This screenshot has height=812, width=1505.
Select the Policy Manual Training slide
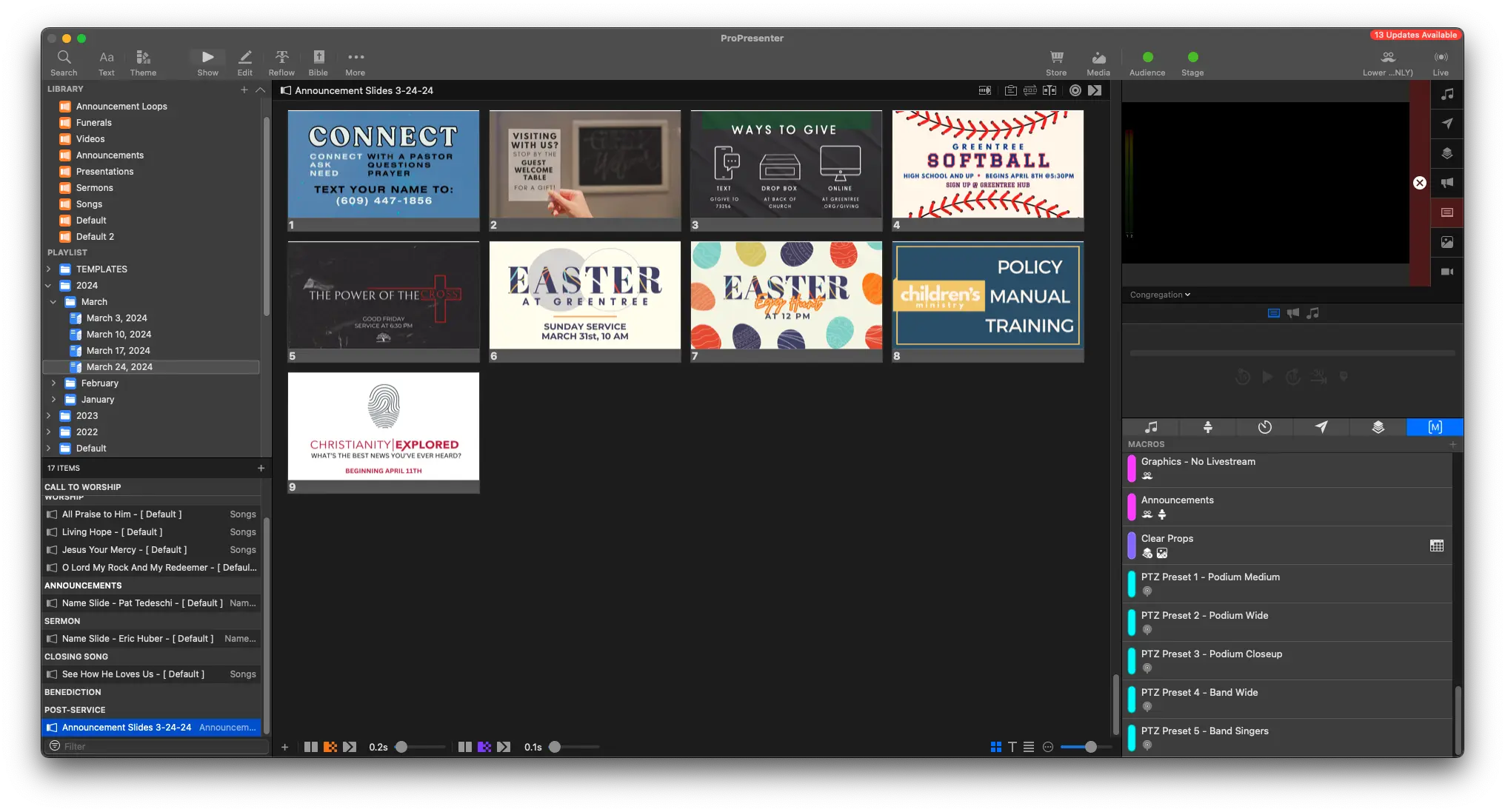(x=987, y=296)
